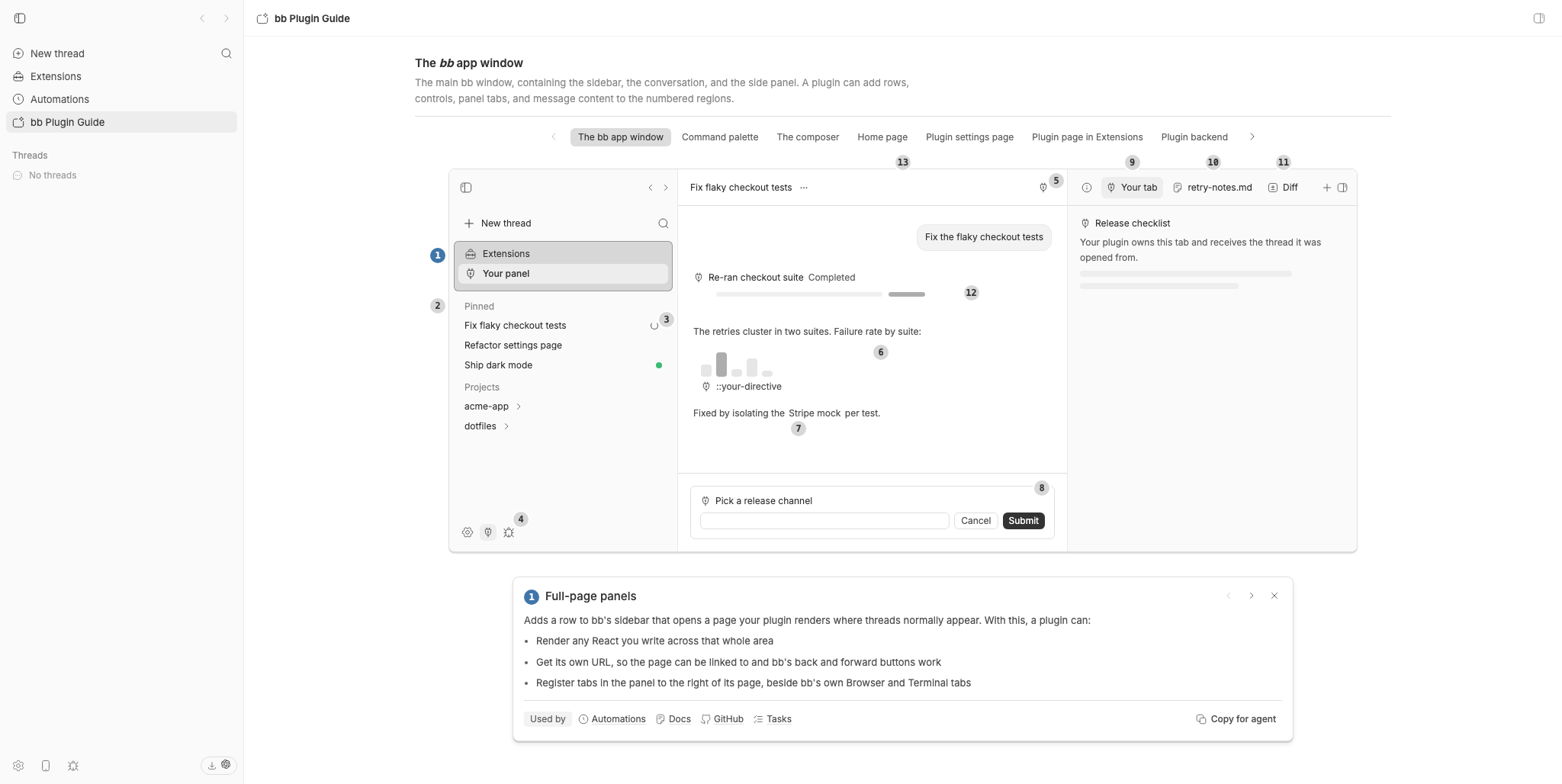
Task: Toggle the left sidebar panel icon
Action: [20, 18]
